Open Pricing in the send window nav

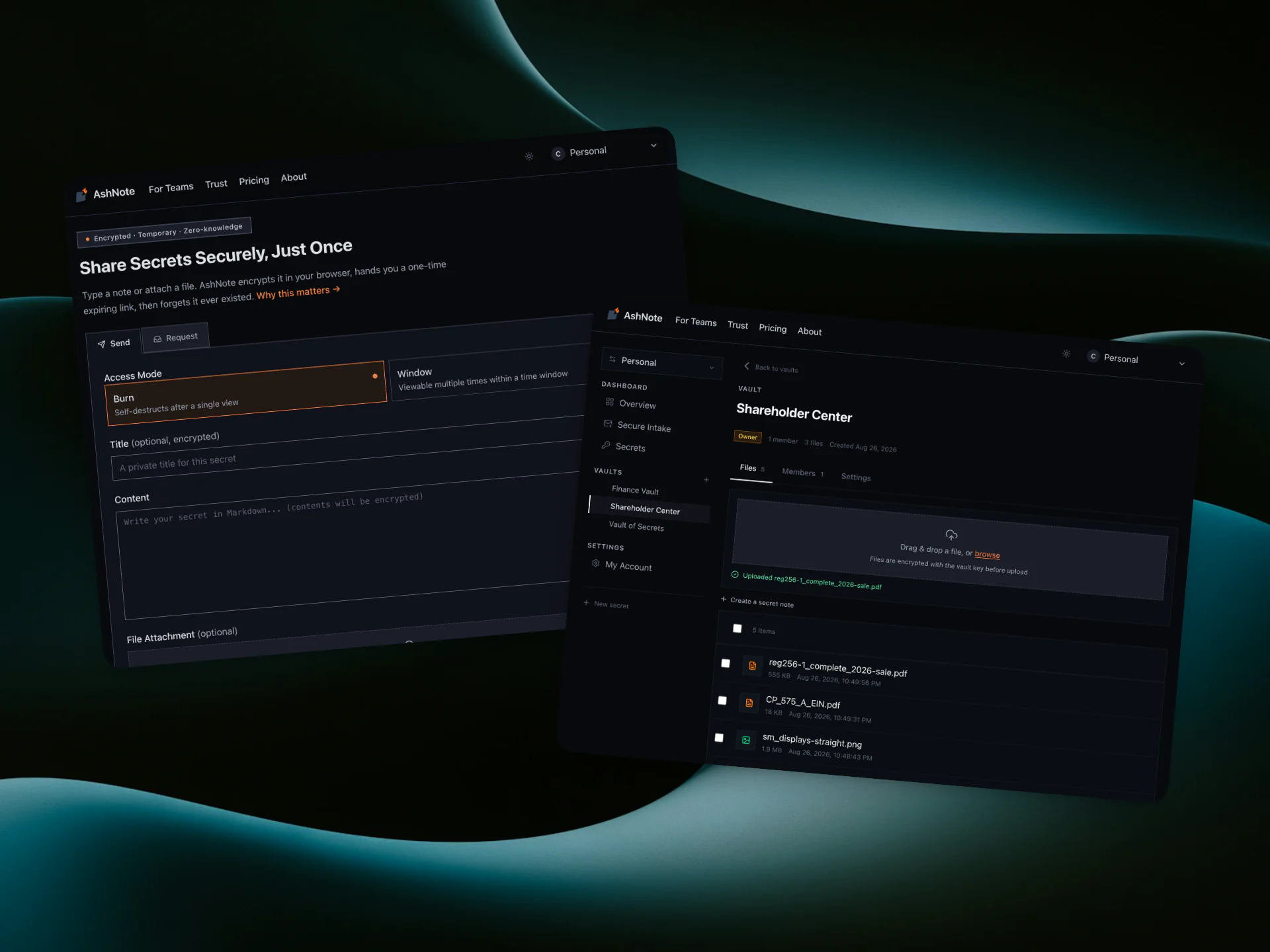254,180
